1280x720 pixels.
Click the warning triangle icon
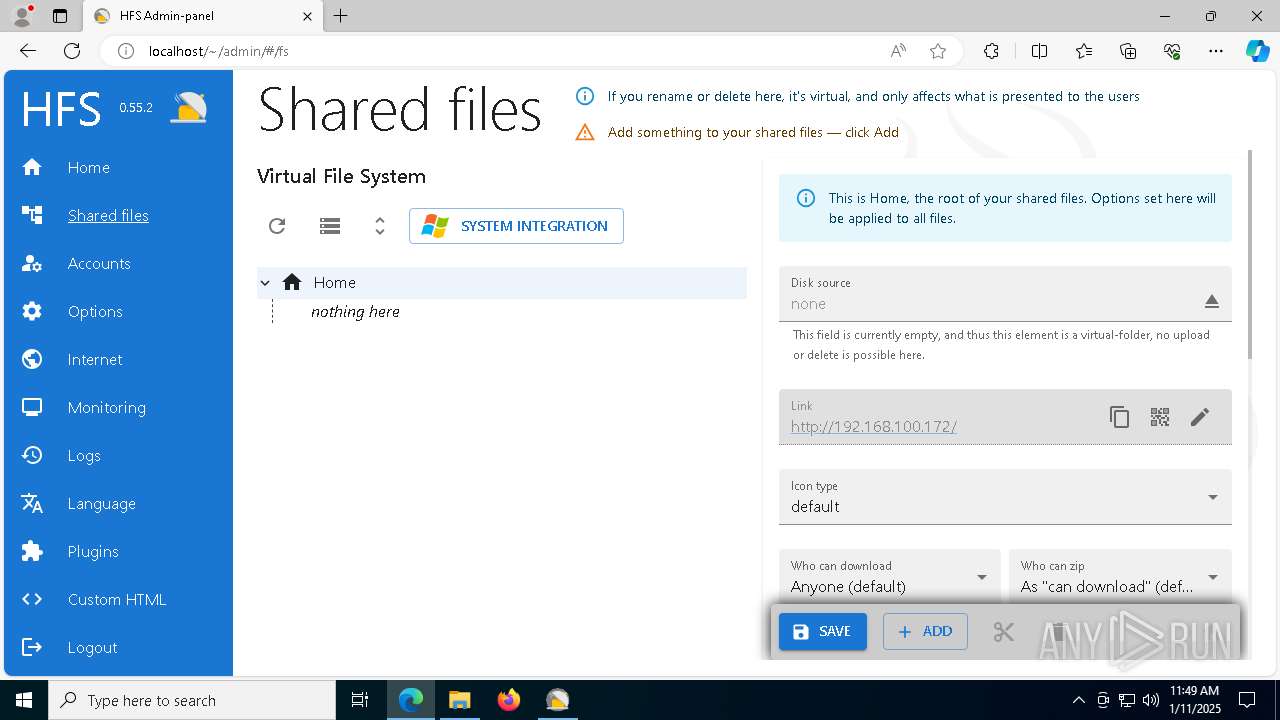click(585, 132)
